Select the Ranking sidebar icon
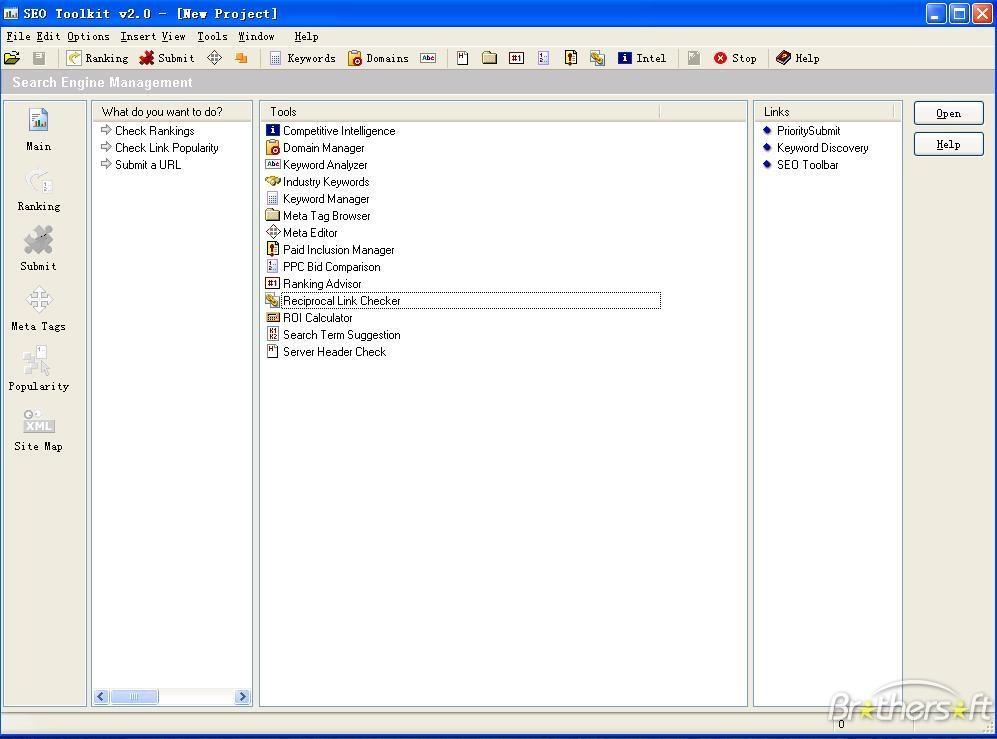The width and height of the screenshot is (997, 739). pos(39,190)
